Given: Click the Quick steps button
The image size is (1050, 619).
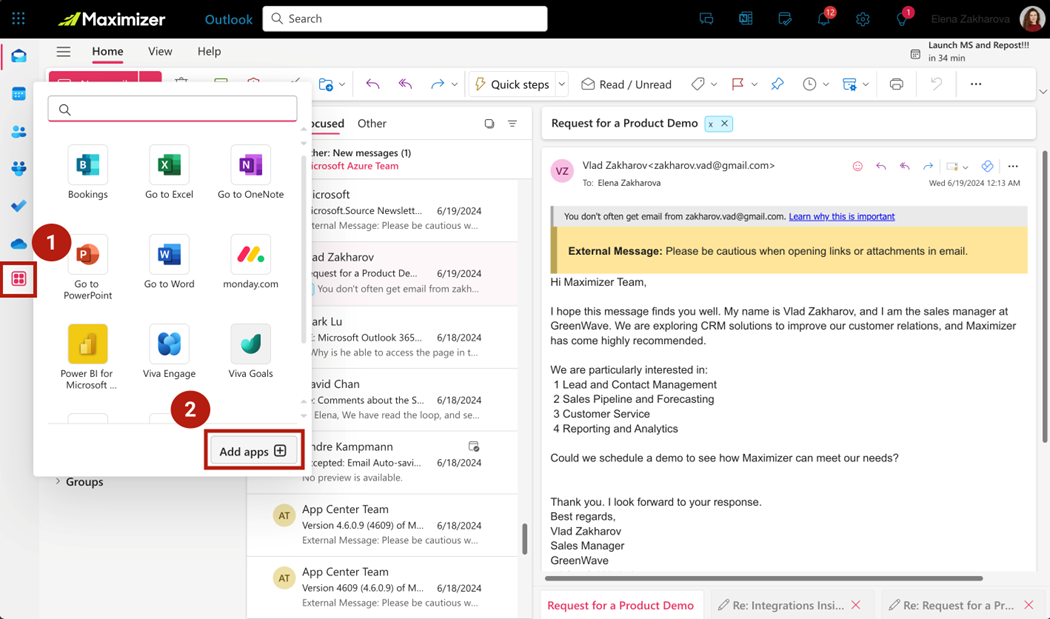Looking at the screenshot, I should (512, 84).
